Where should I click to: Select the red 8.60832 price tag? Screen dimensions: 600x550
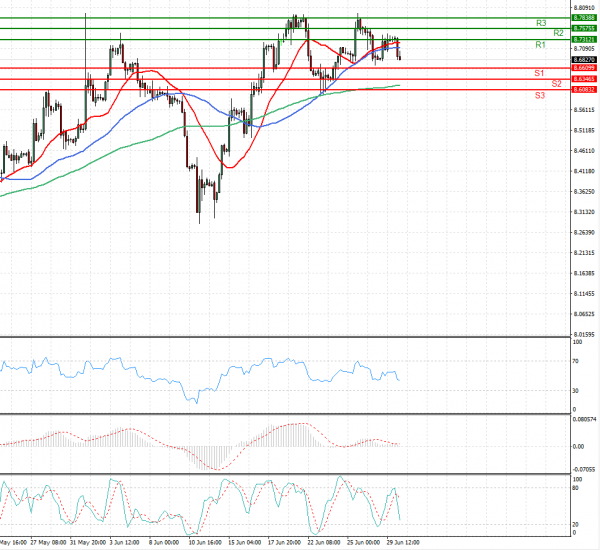pyautogui.click(x=584, y=90)
